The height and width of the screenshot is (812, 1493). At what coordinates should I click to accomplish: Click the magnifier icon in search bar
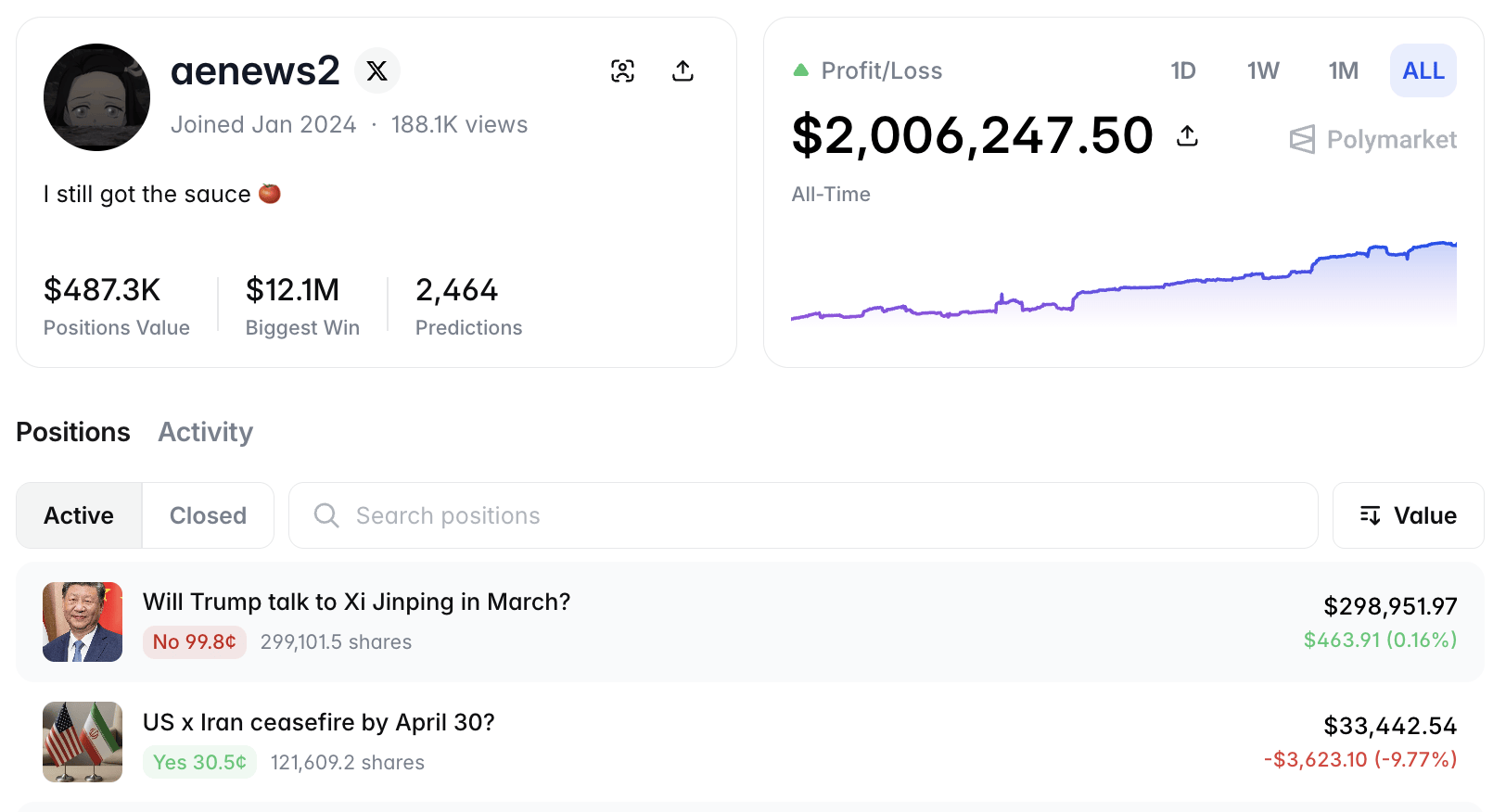(x=326, y=515)
